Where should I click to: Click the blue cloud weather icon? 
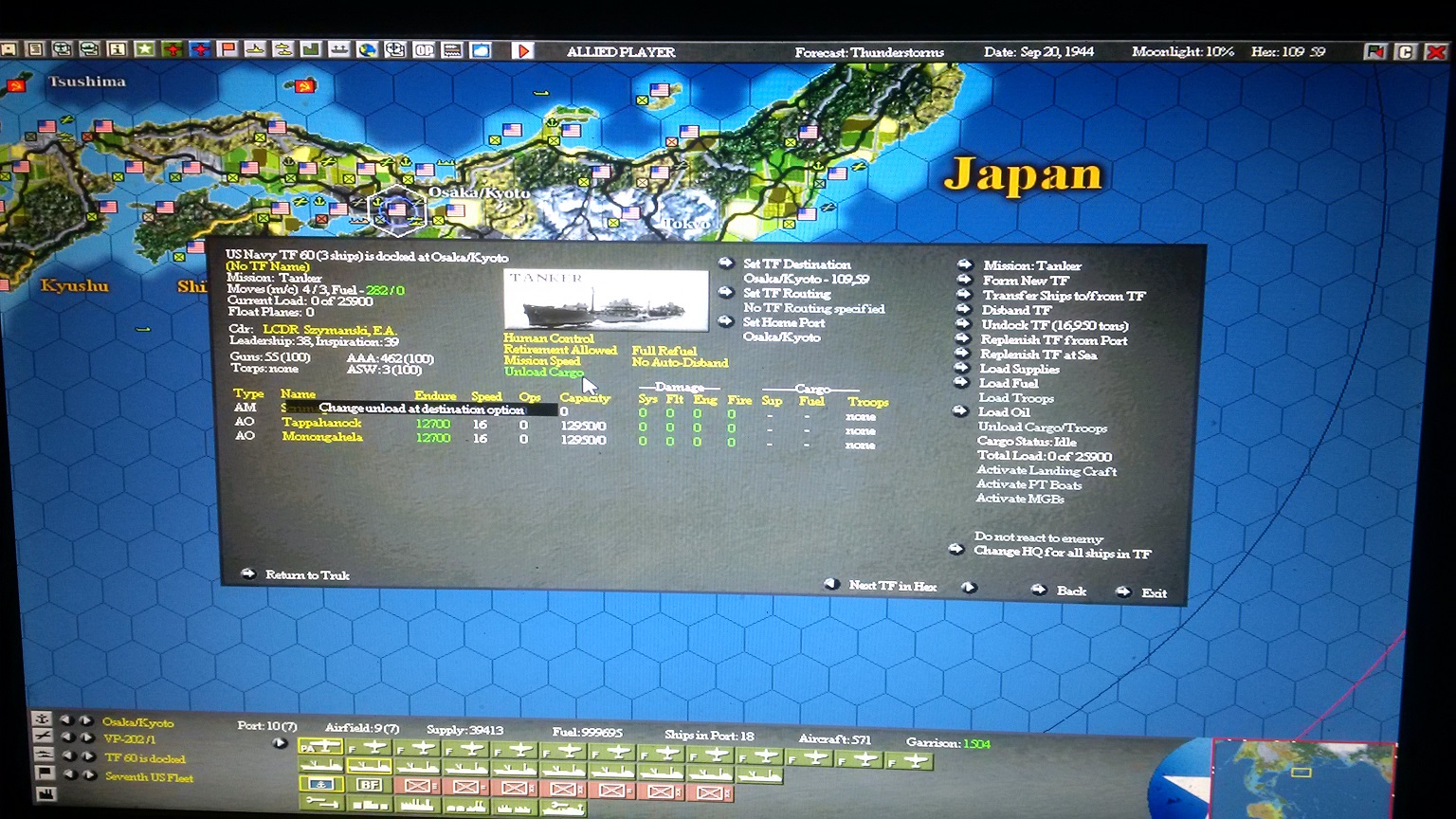pyautogui.click(x=481, y=50)
